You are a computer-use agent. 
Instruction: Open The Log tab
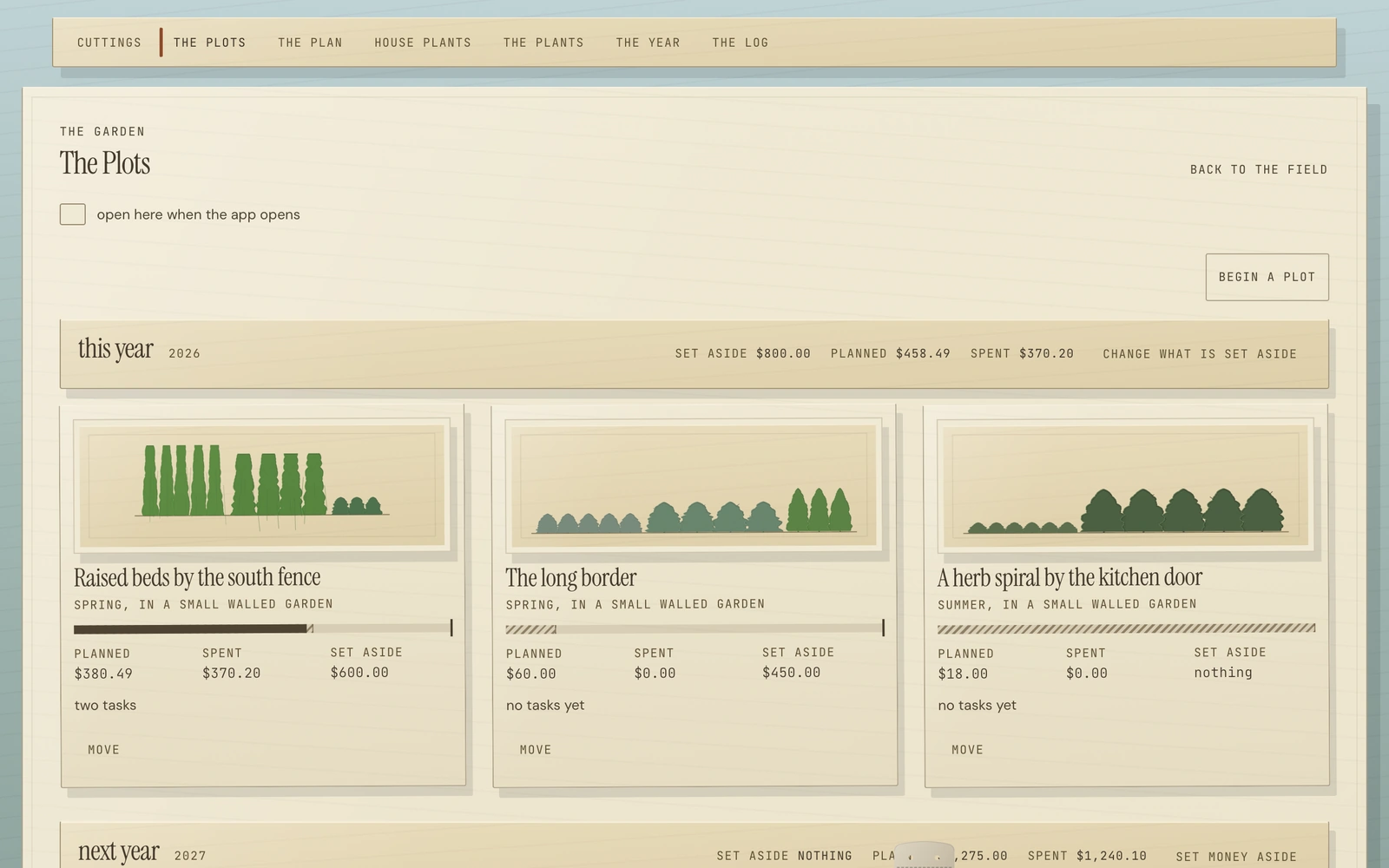(x=741, y=43)
